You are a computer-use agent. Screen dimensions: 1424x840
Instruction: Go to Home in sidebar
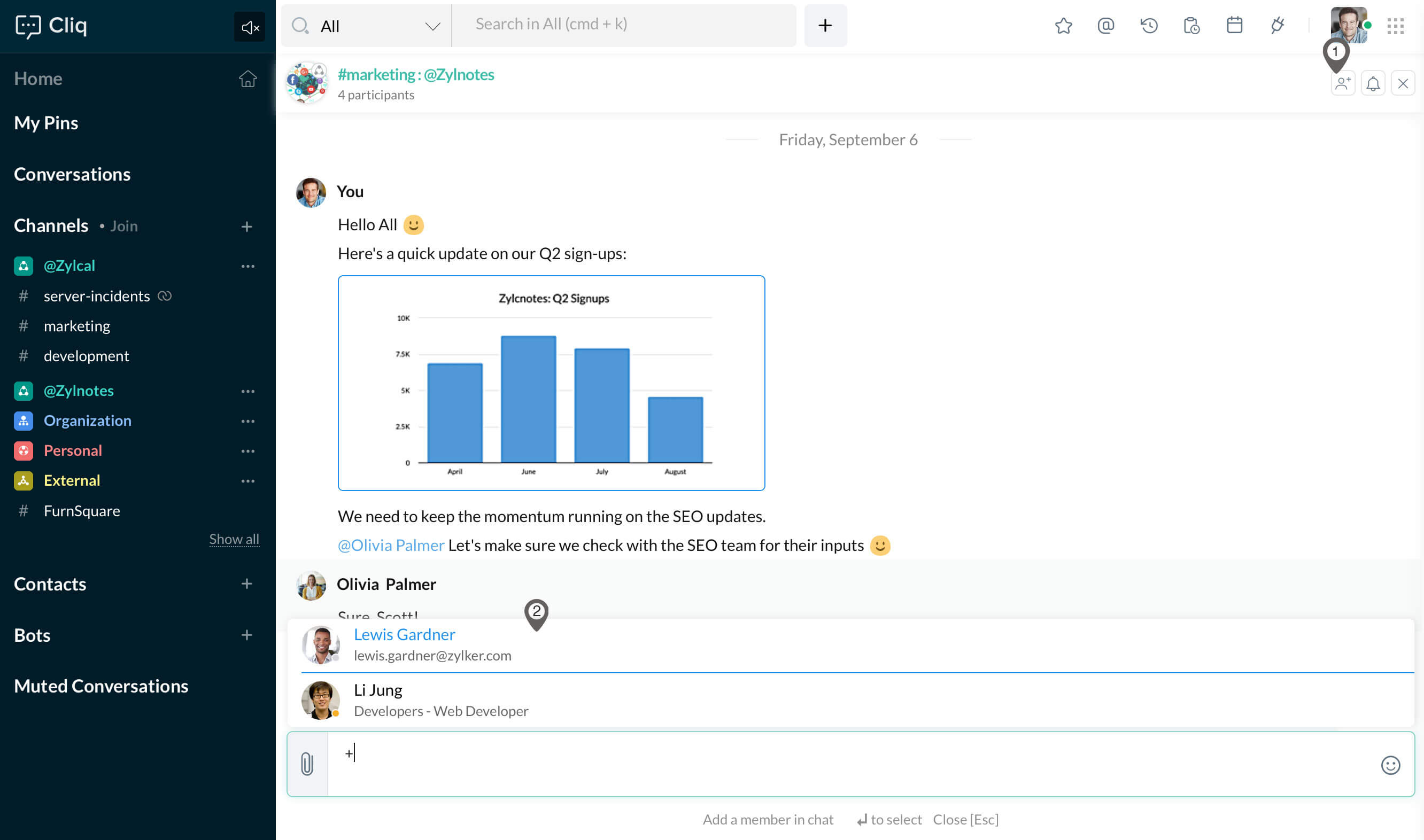(38, 78)
